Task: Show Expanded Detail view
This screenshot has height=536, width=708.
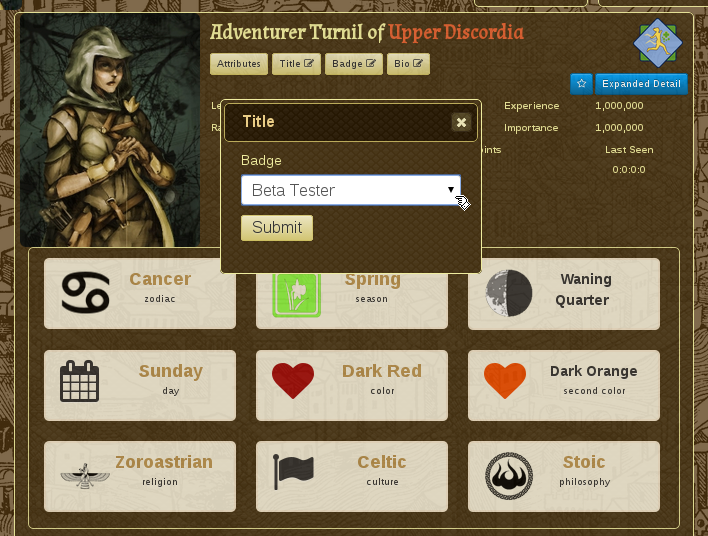Action: (641, 84)
